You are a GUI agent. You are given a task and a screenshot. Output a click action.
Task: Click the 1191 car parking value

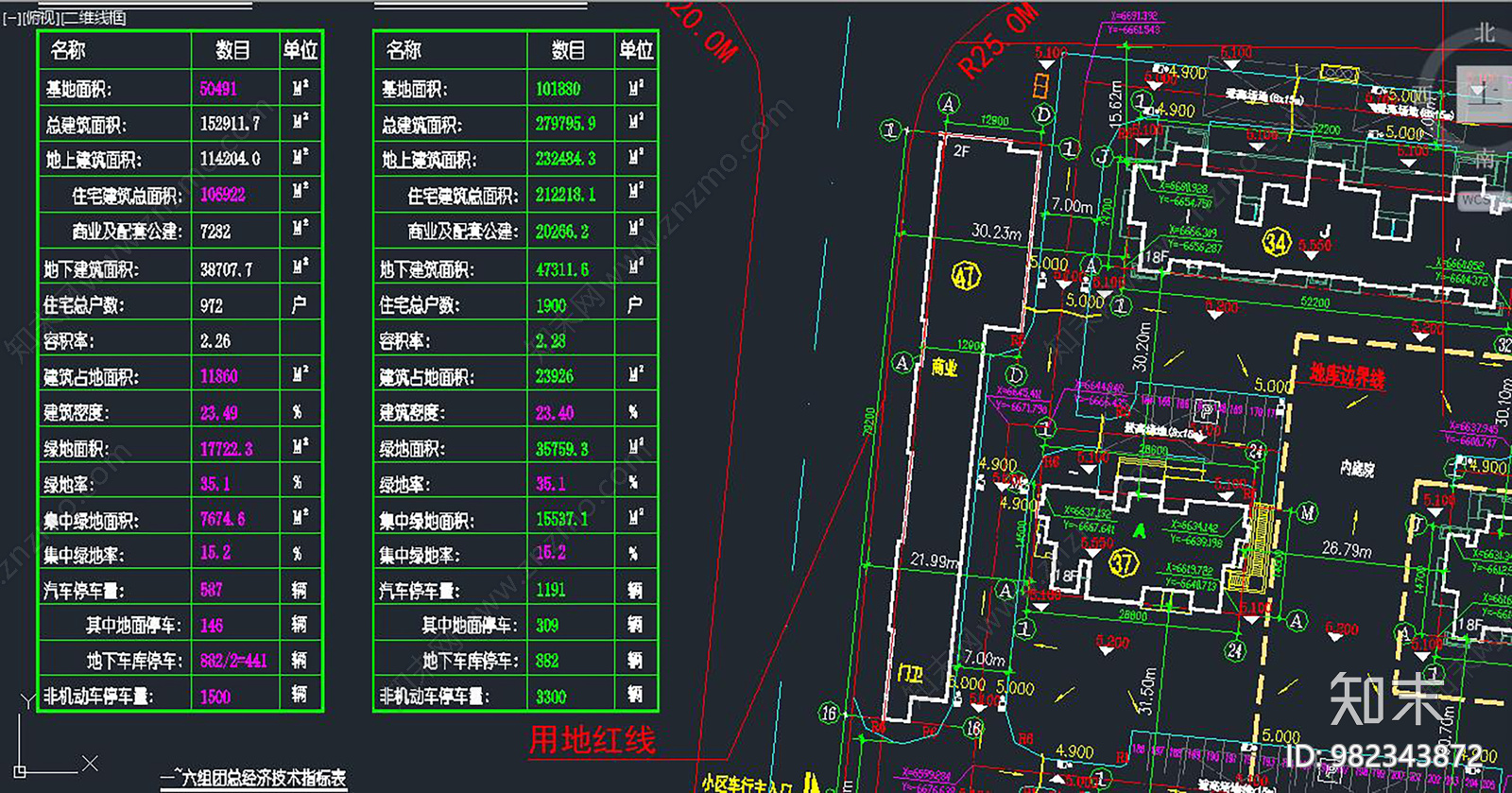[551, 590]
